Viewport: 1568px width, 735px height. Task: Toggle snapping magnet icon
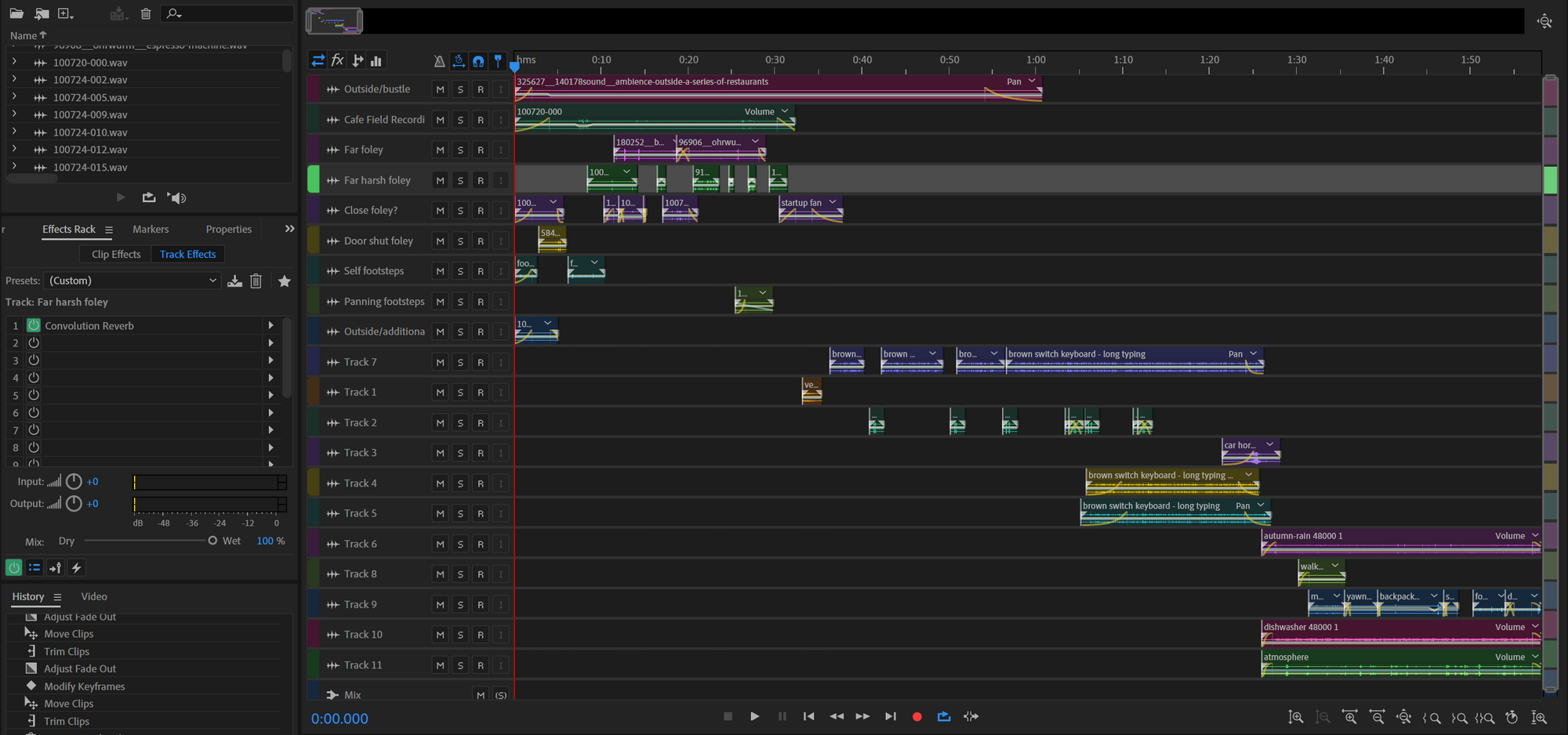478,60
